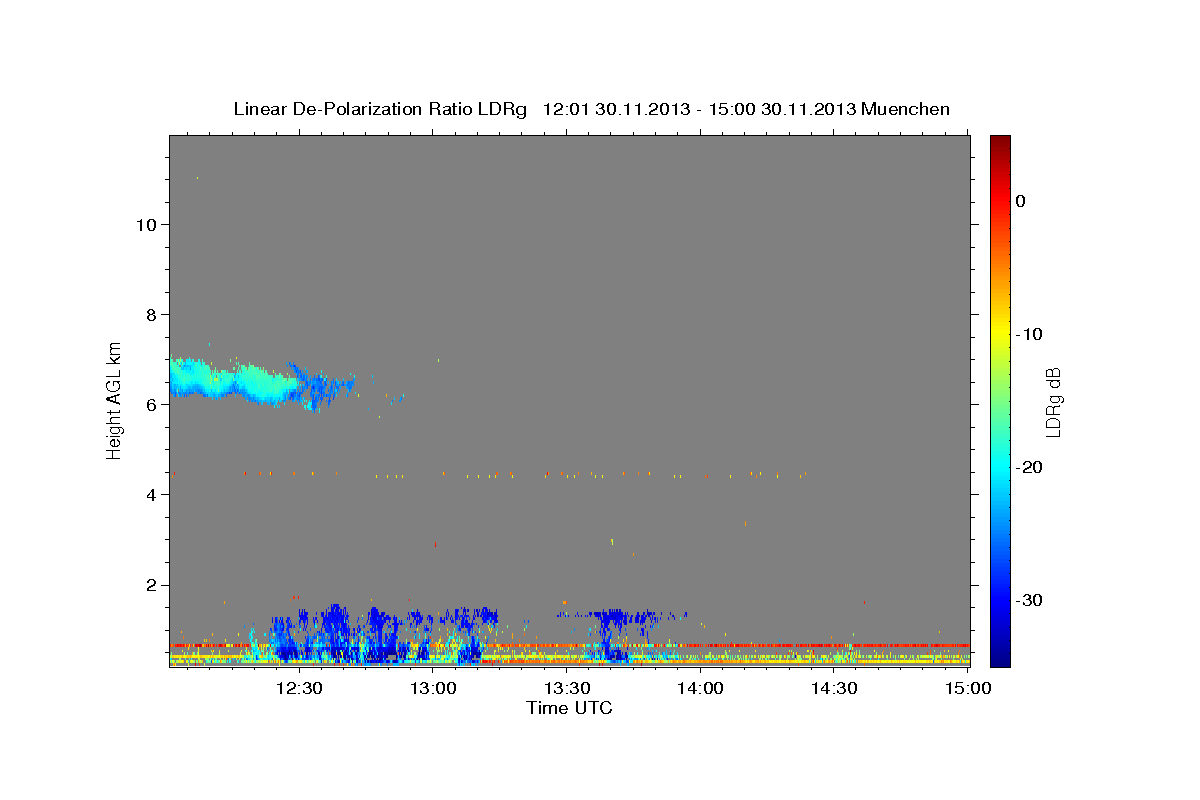Click the '15:00' time tick label
The image size is (1200, 800).
[966, 688]
